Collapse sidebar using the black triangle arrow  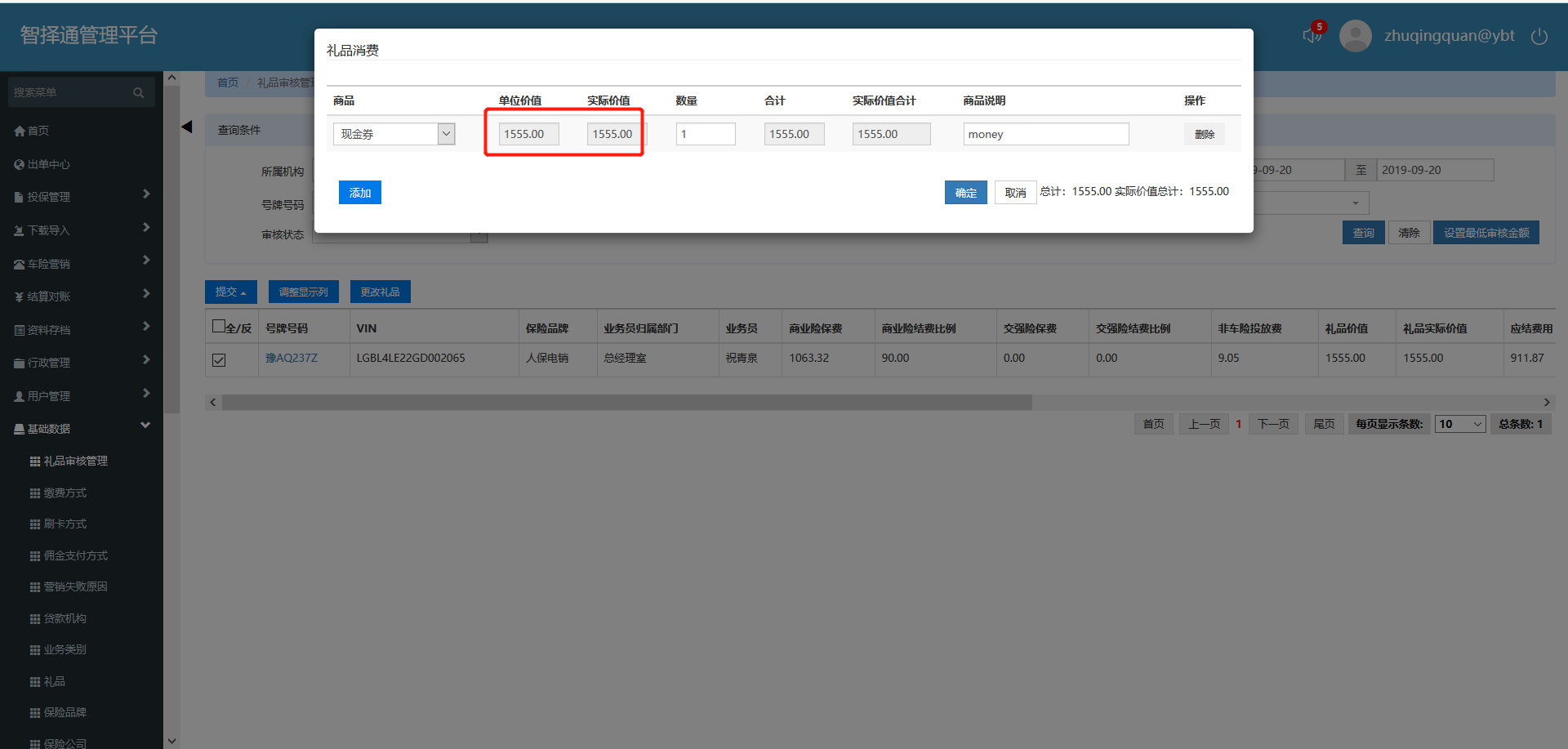pos(187,127)
